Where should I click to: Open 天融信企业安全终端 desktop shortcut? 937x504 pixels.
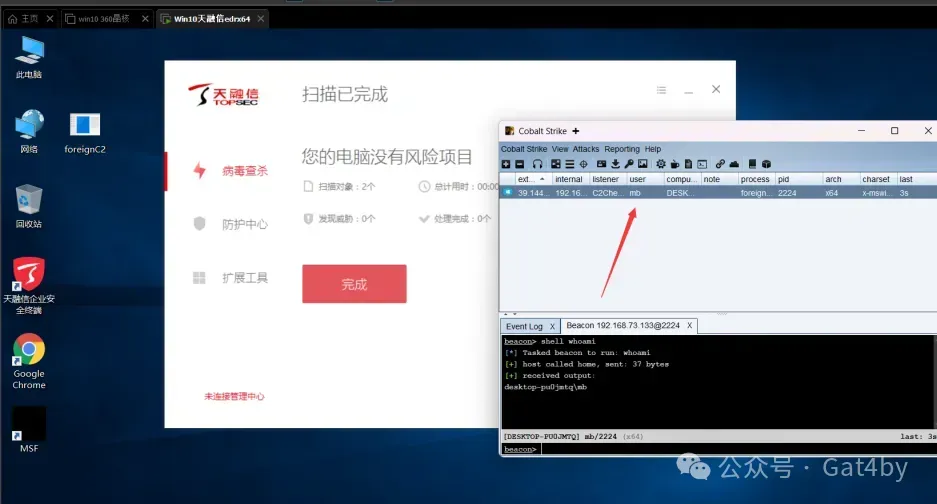point(29,286)
